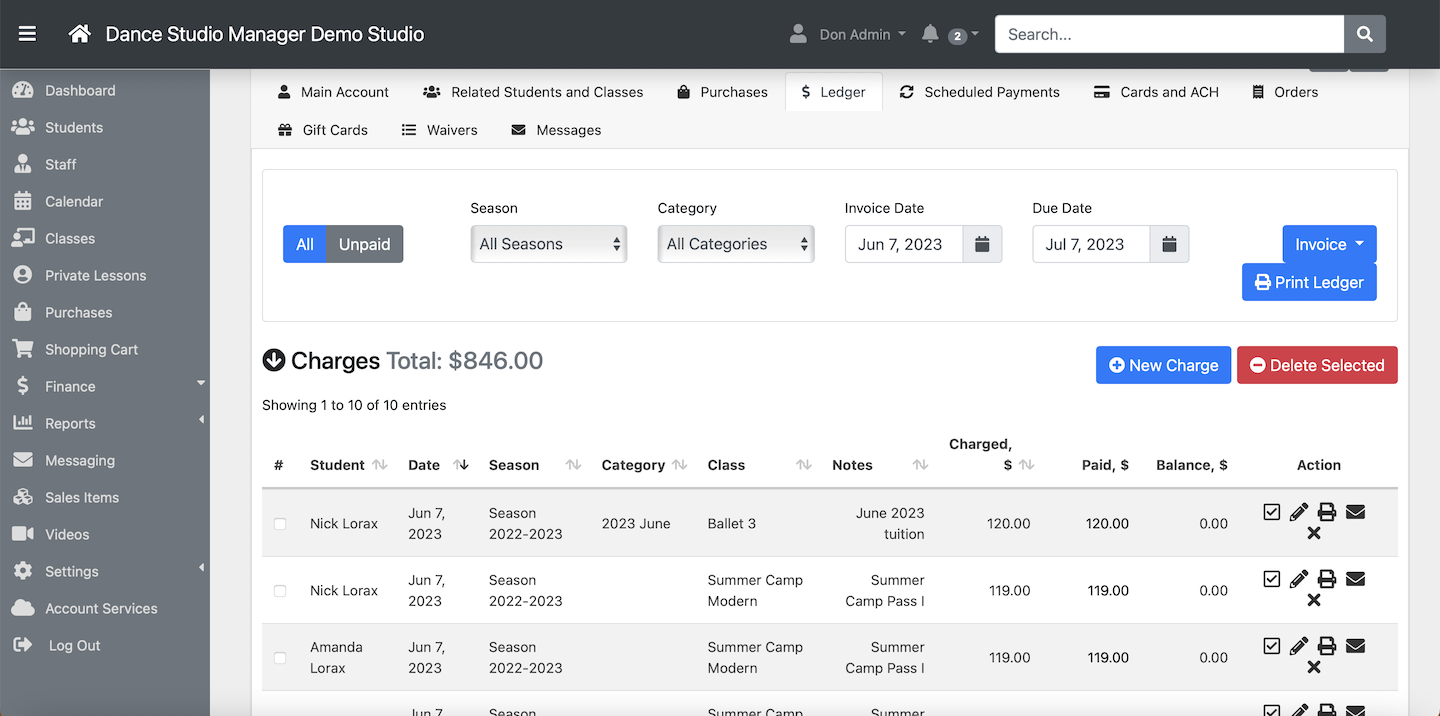The width and height of the screenshot is (1440, 716).
Task: Open the Messaging section in the sidebar
Action: click(77, 460)
